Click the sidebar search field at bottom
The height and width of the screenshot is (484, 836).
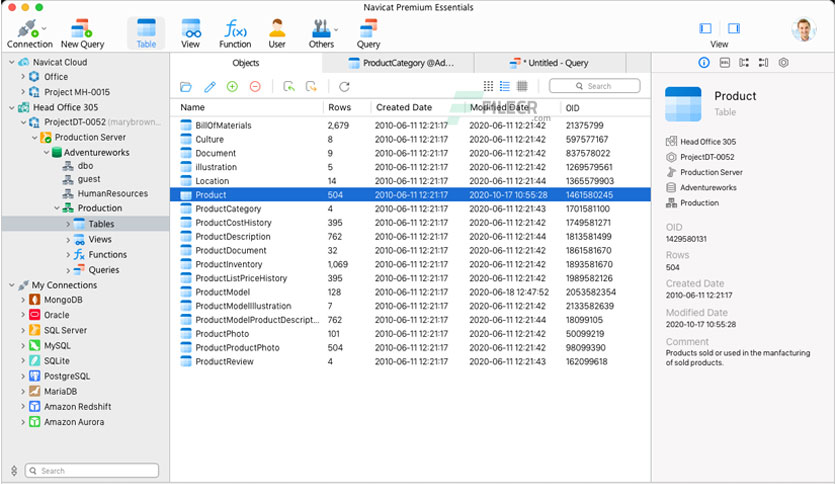(x=92, y=471)
